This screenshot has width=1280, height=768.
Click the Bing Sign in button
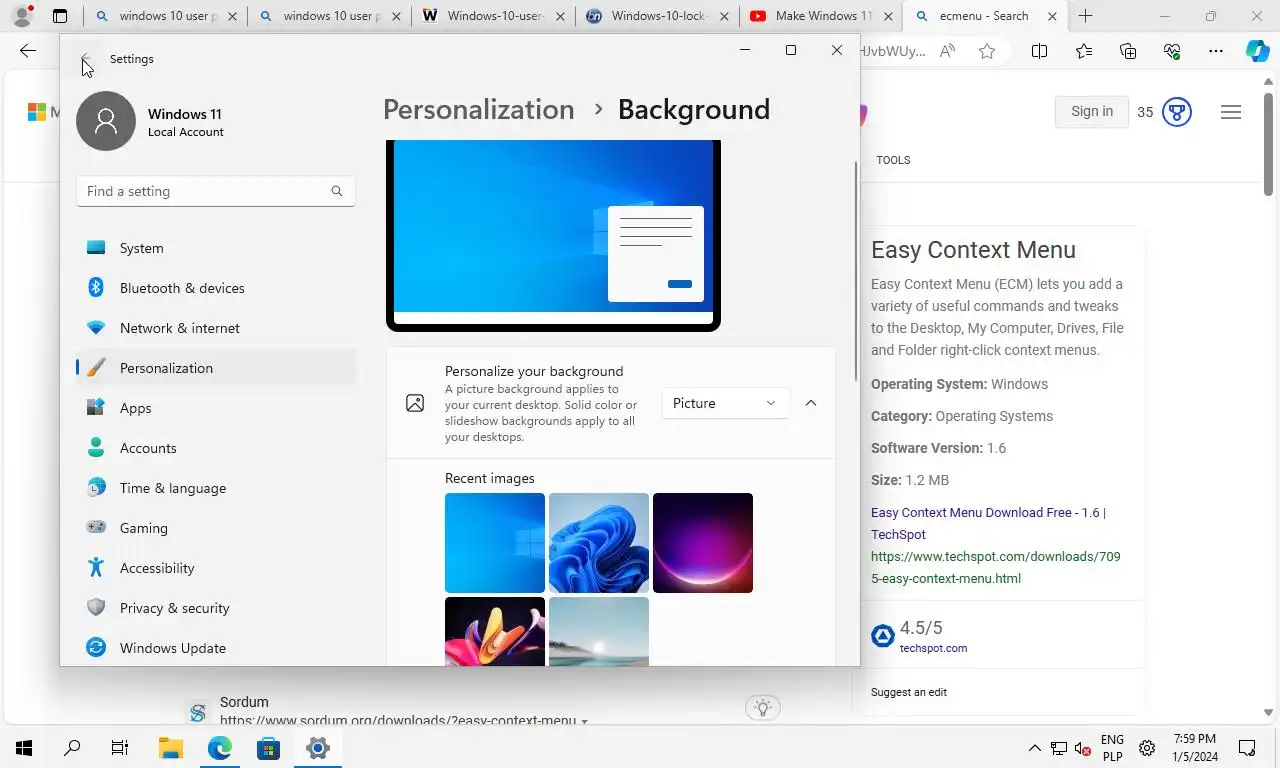point(1092,112)
